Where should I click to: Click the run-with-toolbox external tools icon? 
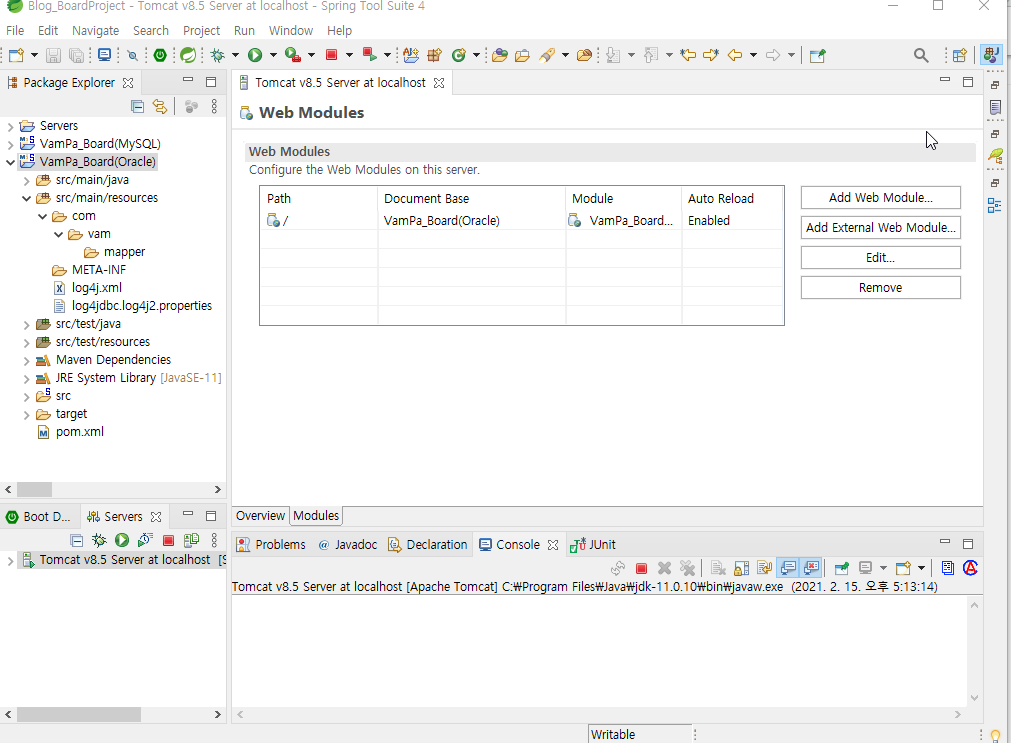[x=293, y=55]
